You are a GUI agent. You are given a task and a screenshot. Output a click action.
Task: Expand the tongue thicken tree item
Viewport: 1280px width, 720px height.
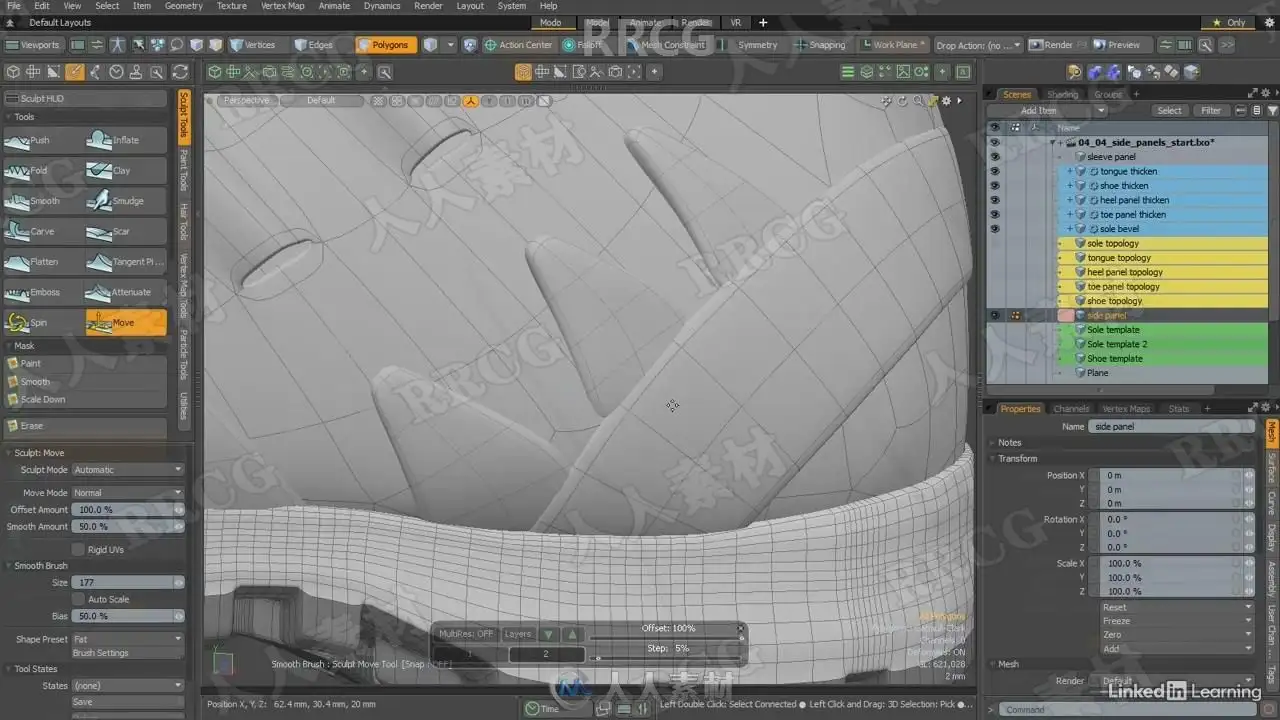pyautogui.click(x=1070, y=172)
